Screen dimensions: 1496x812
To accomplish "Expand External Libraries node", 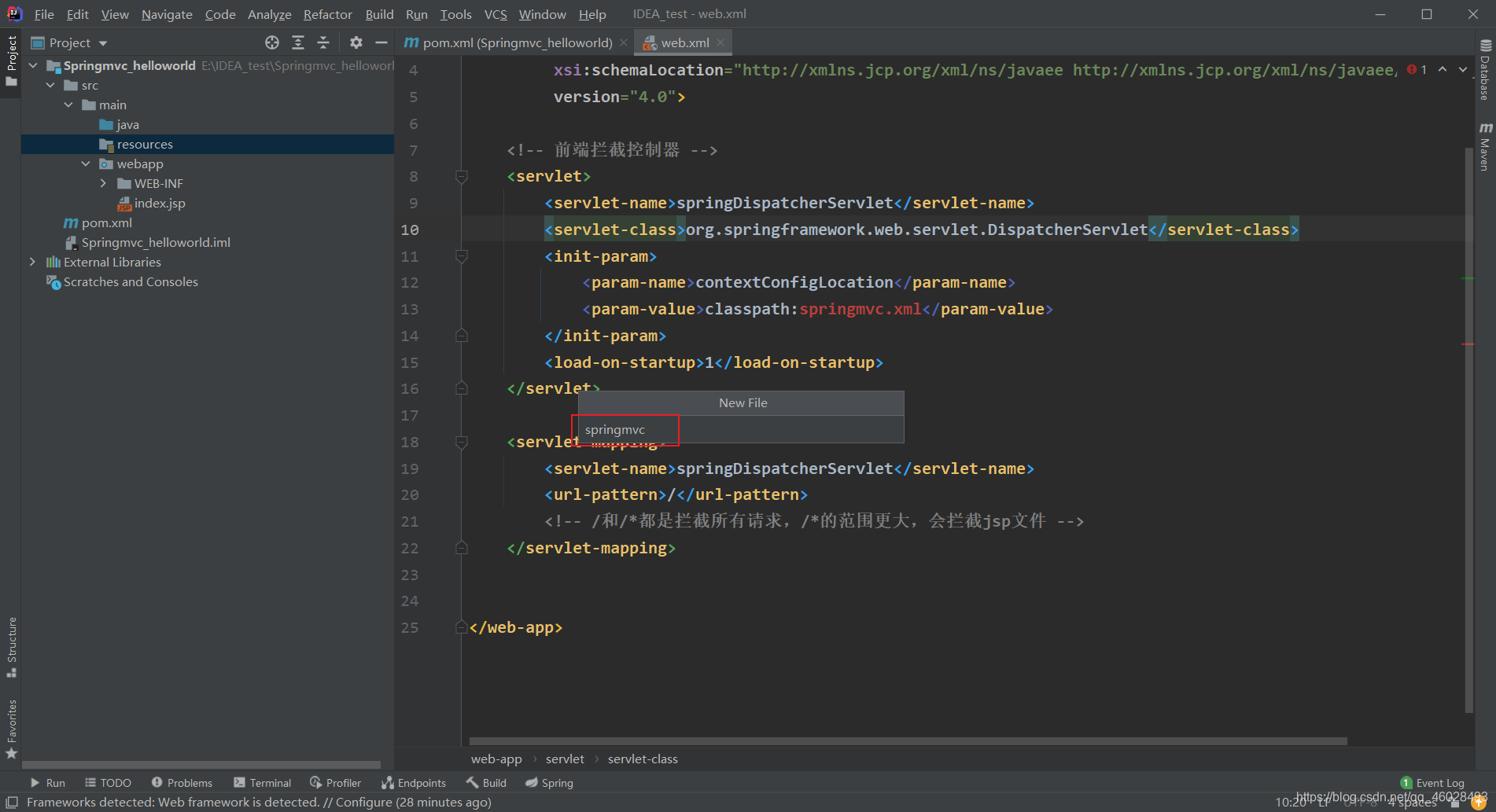I will tap(32, 262).
